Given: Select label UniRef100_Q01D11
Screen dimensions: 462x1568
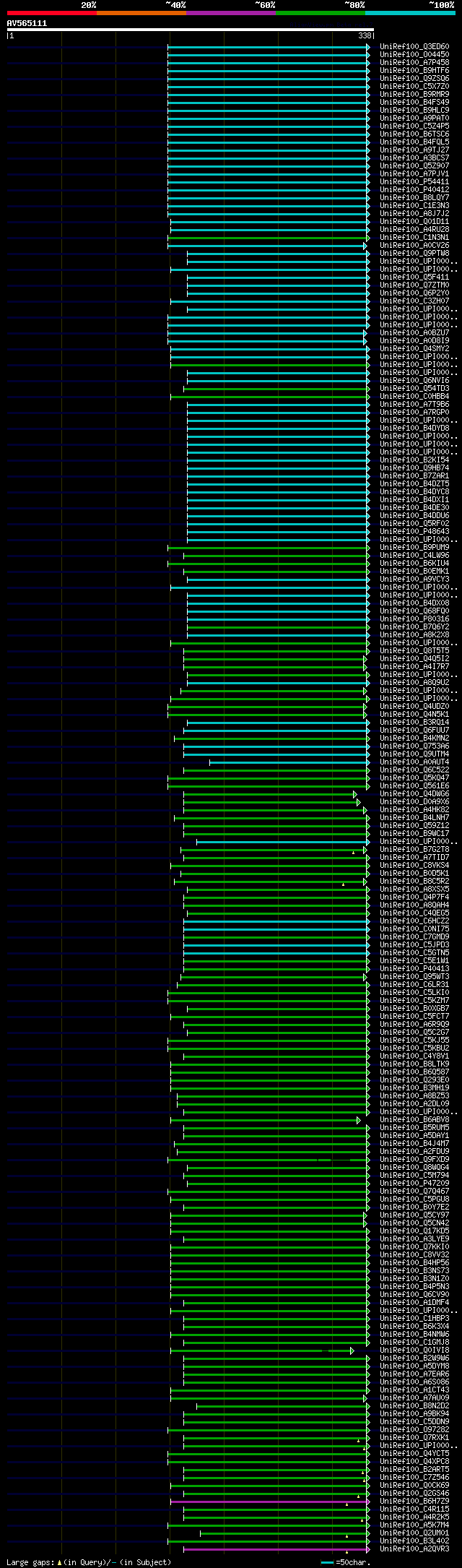Looking at the screenshot, I should point(414,222).
